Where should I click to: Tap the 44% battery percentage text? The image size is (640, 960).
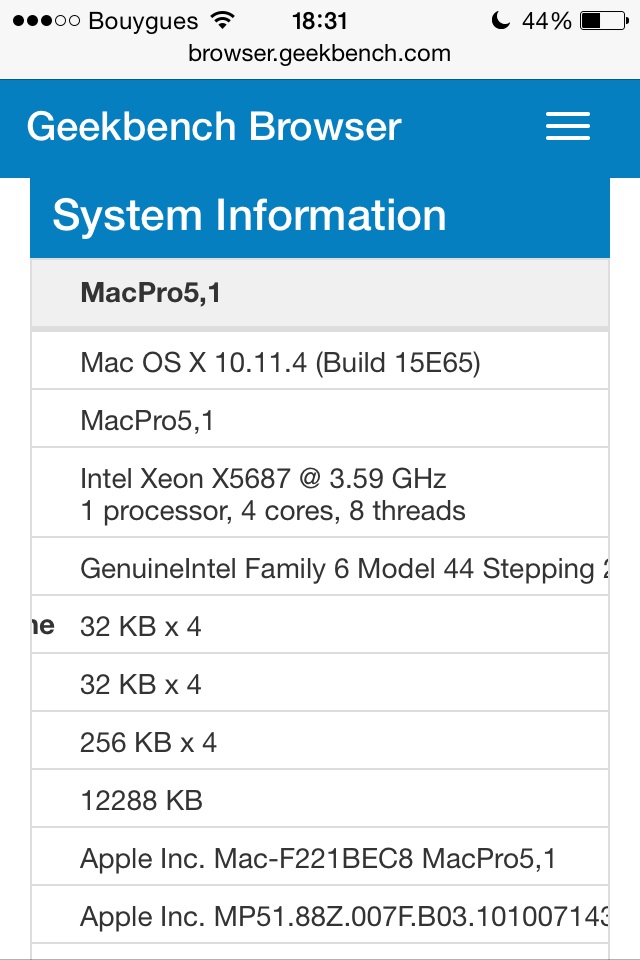546,21
